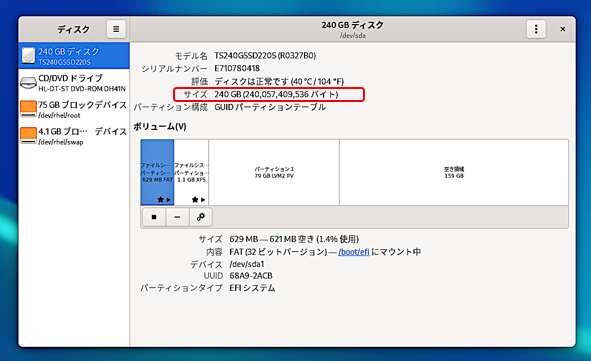
Task: Unmount the selected partition with stop button
Action: pos(154,217)
